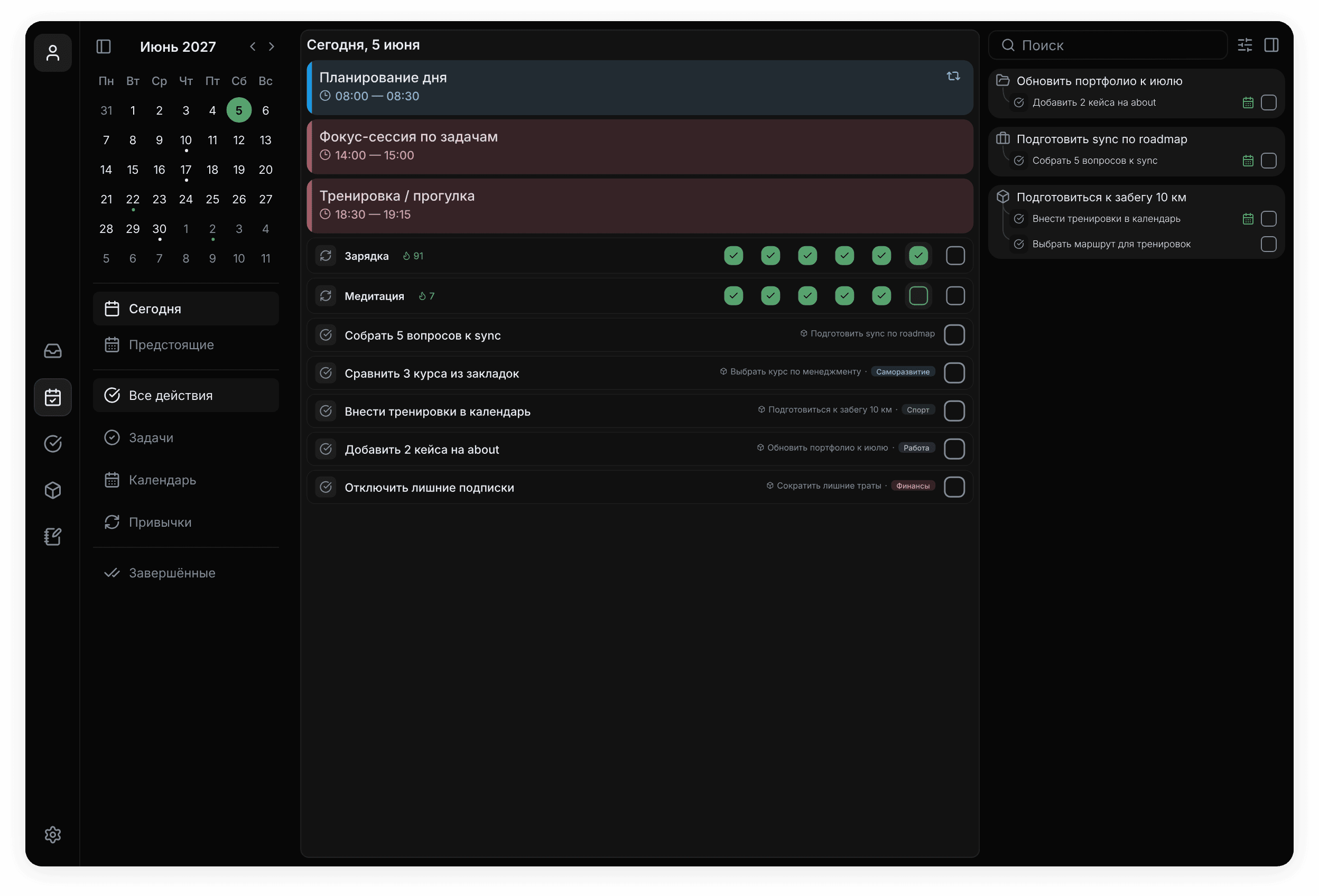This screenshot has width=1319, height=896.
Task: Select Привычки in the sidebar
Action: 185,522
